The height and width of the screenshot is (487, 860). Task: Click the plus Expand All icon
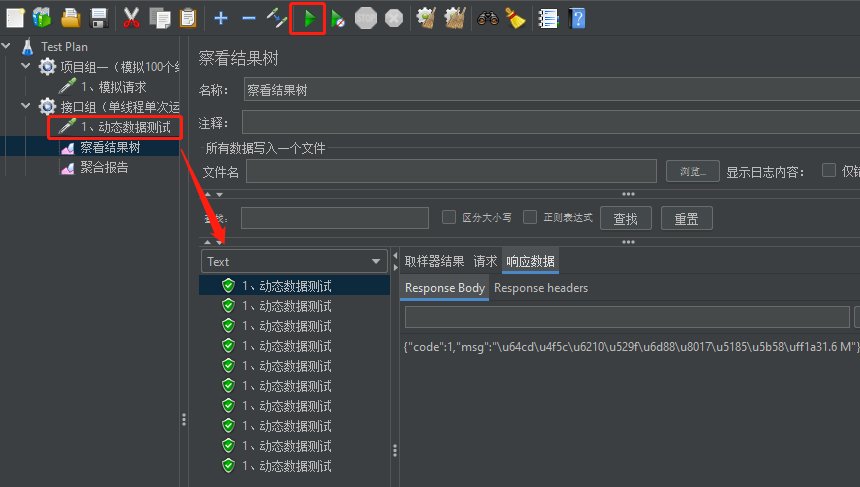coord(221,18)
